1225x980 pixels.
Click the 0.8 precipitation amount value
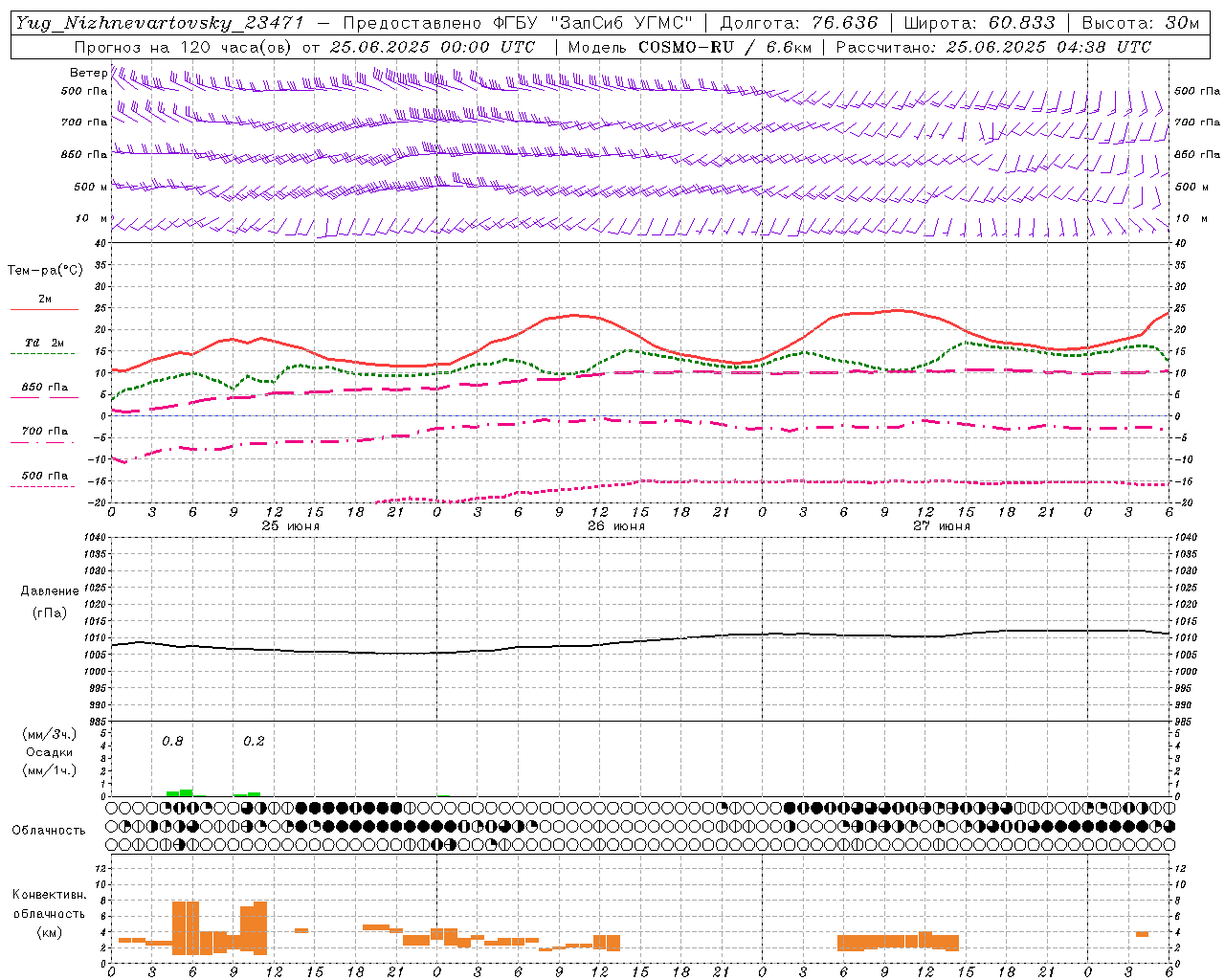pyautogui.click(x=172, y=742)
